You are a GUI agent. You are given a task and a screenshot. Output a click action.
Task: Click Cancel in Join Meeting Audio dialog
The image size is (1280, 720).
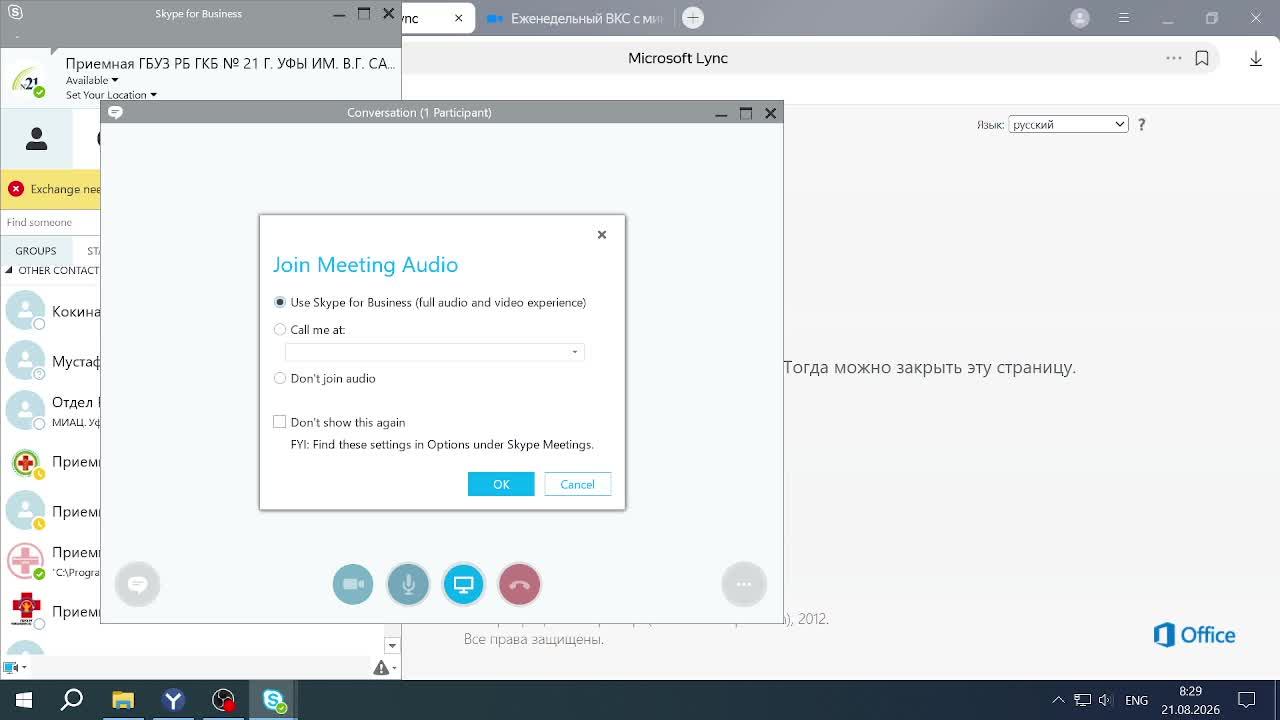click(x=577, y=484)
